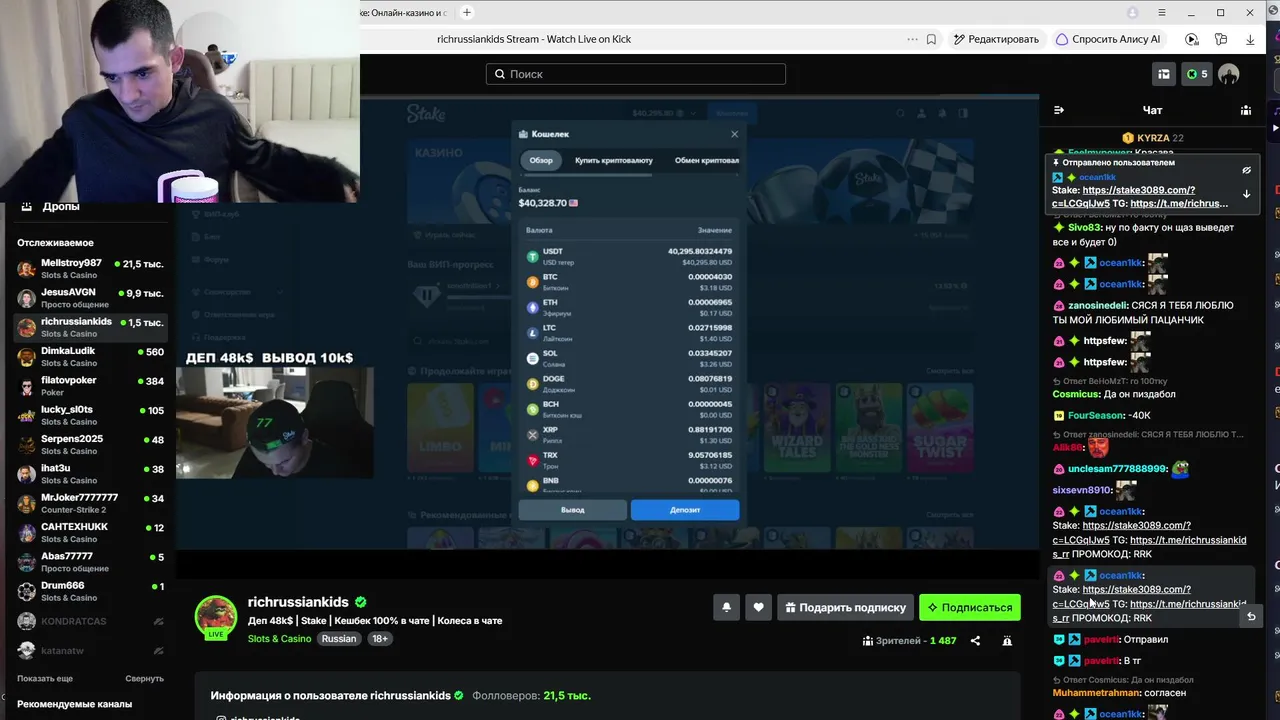Image resolution: width=1280 pixels, height=720 pixels.
Task: Select the DOGE currency row icon
Action: click(533, 384)
